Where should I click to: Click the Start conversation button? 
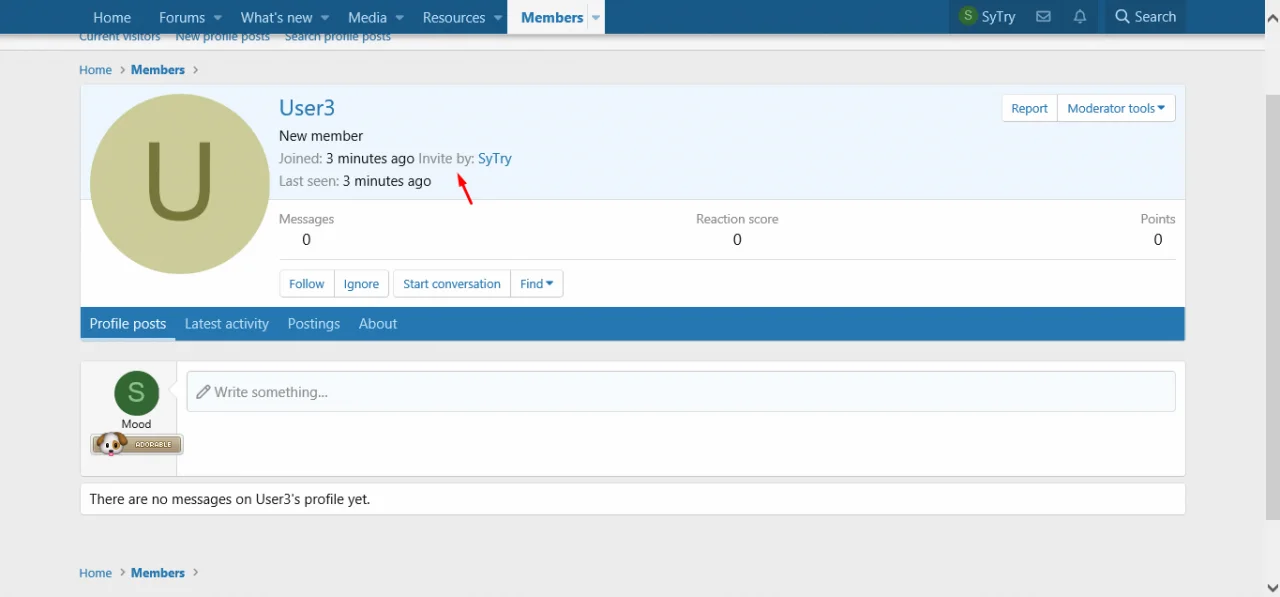pos(451,284)
